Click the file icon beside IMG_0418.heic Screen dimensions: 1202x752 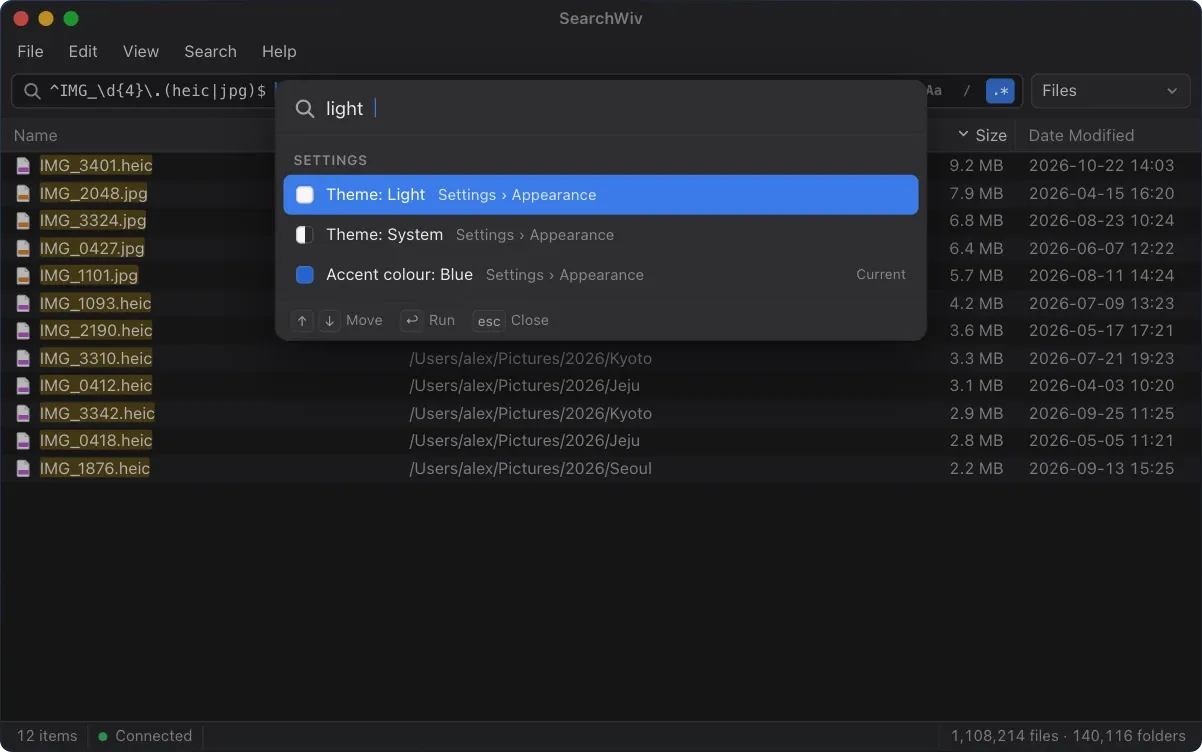pyautogui.click(x=23, y=441)
